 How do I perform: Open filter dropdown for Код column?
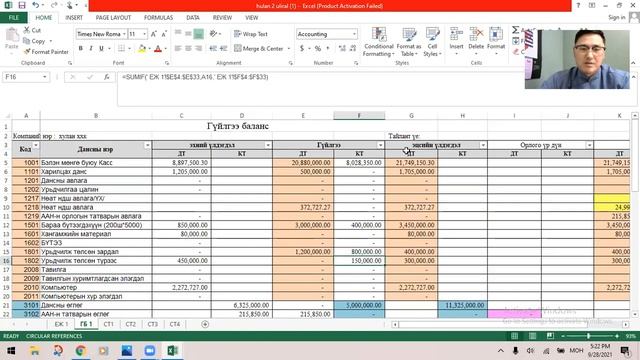36,145
